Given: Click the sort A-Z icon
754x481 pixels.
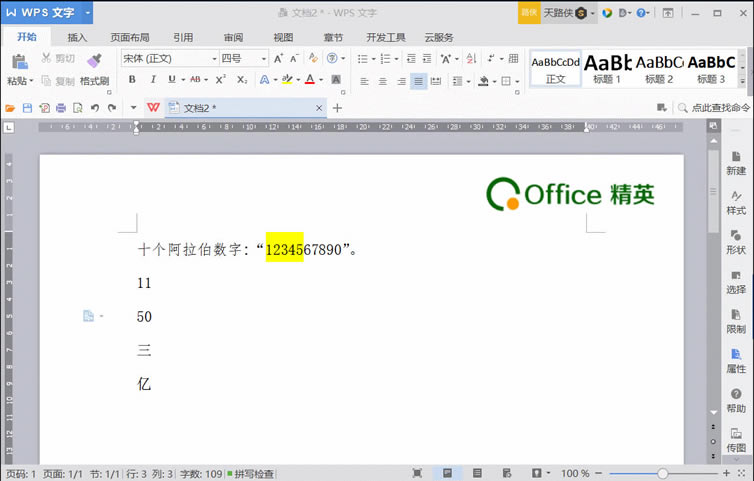Looking at the screenshot, I should (x=471, y=59).
